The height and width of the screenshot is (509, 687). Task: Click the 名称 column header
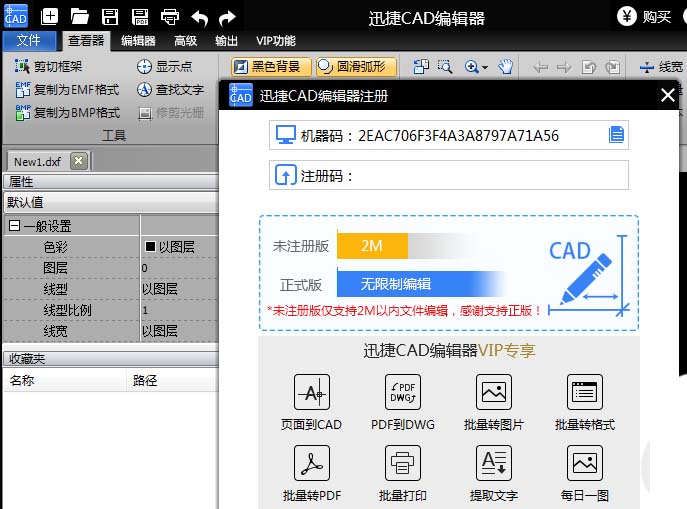[x=65, y=380]
